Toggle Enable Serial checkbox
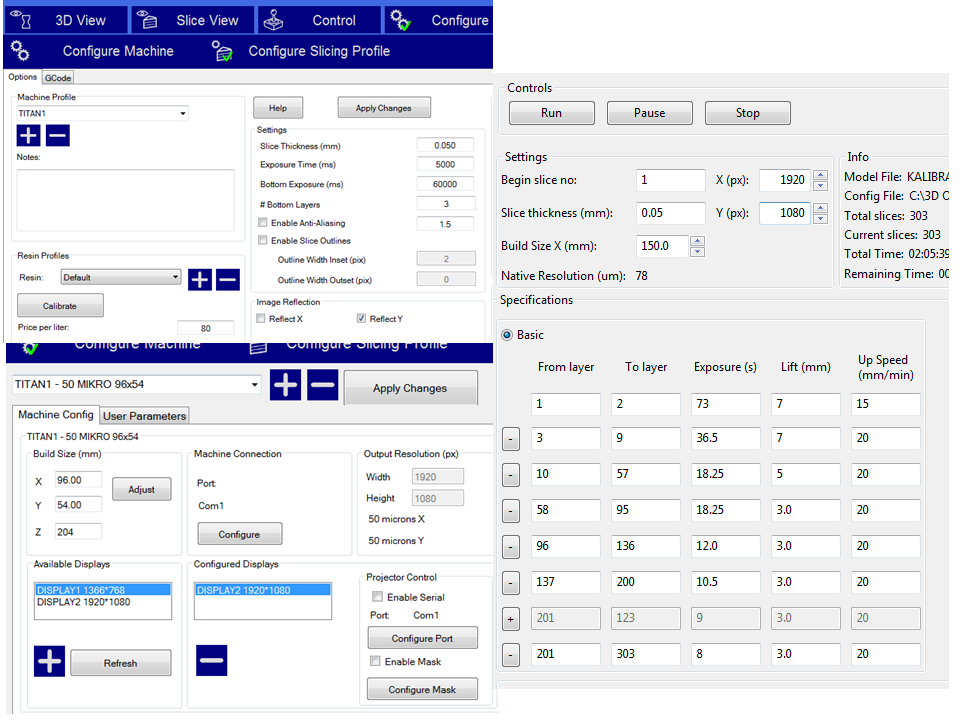This screenshot has width=960, height=720. (375, 597)
